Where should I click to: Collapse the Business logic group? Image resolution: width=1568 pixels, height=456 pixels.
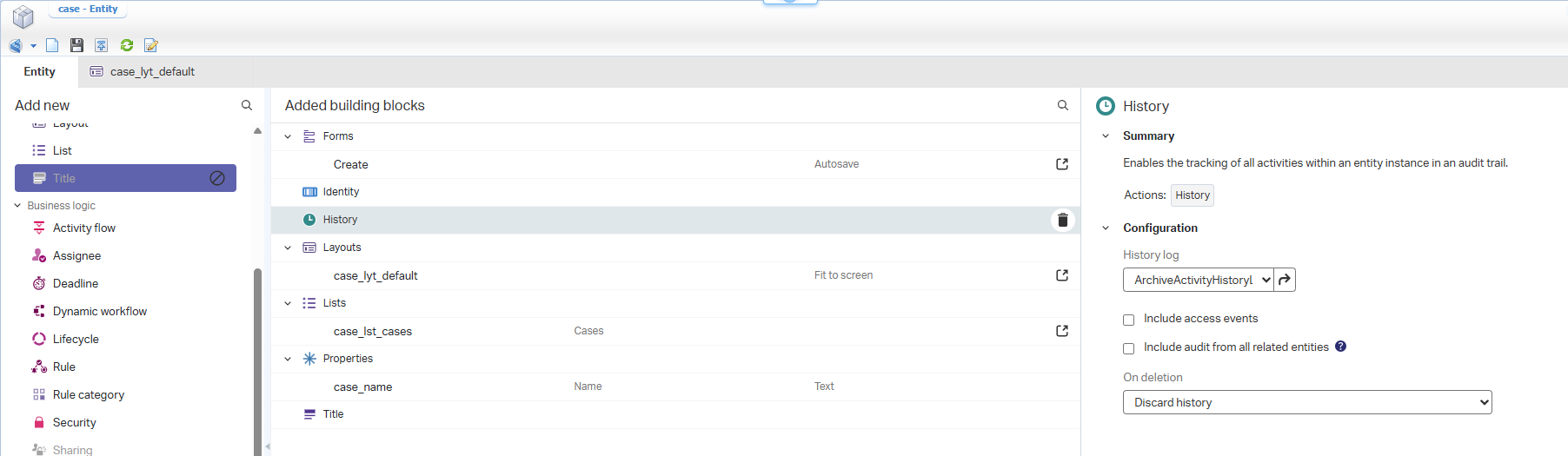[x=17, y=206]
